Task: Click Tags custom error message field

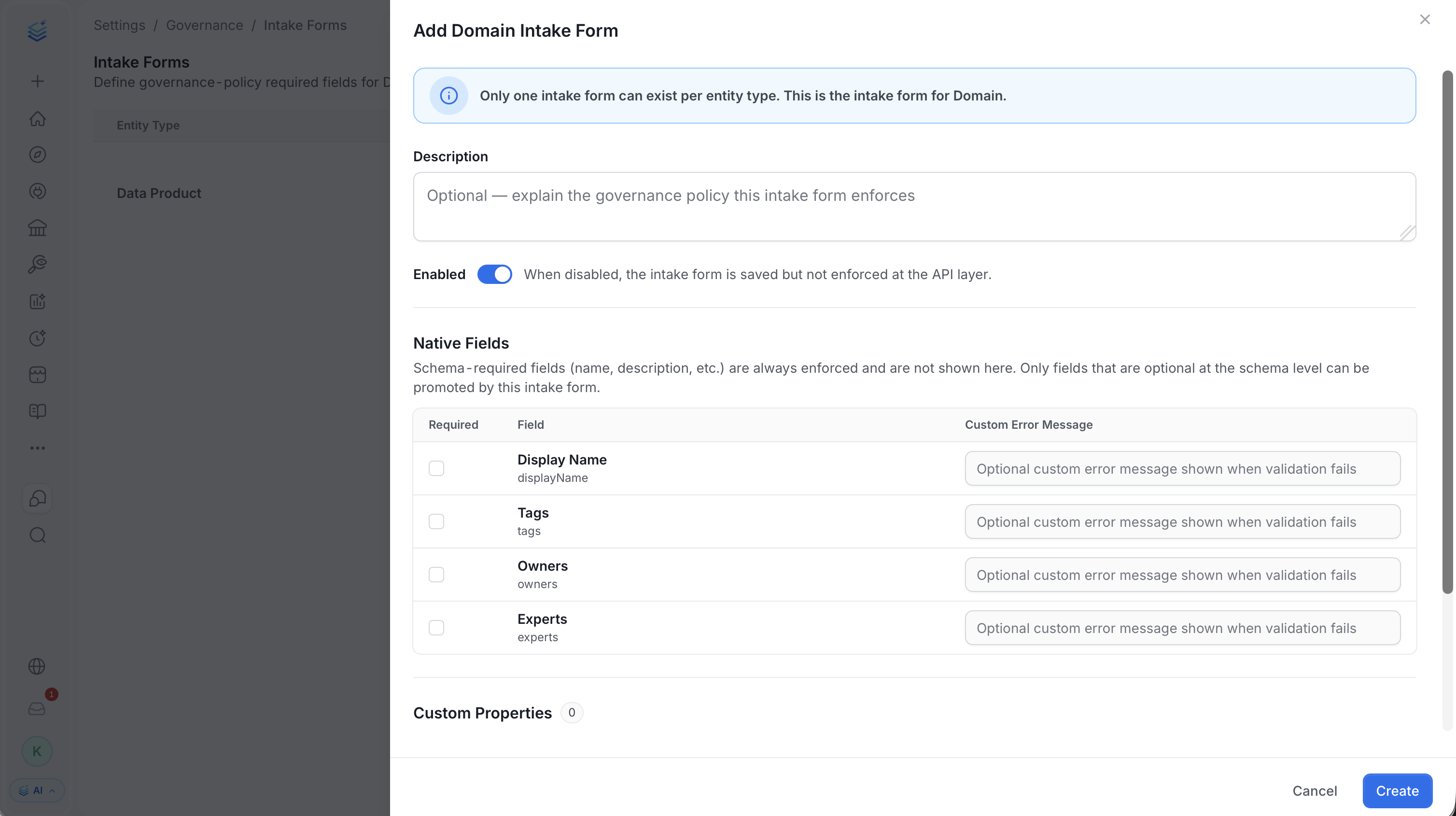Action: (1182, 521)
